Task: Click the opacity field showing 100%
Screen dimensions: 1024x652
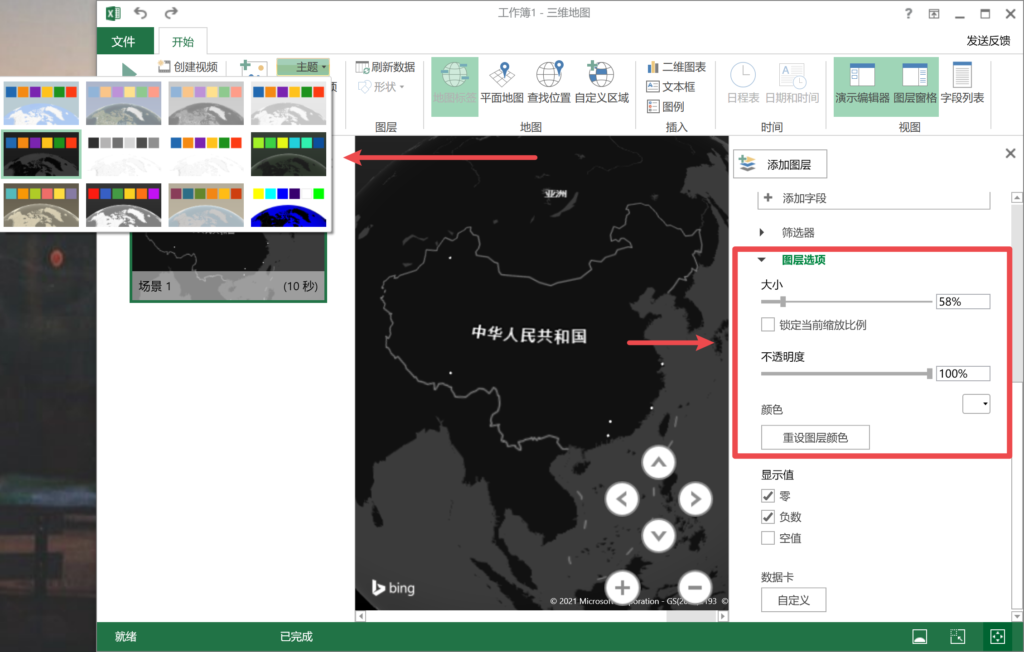Action: [x=963, y=374]
